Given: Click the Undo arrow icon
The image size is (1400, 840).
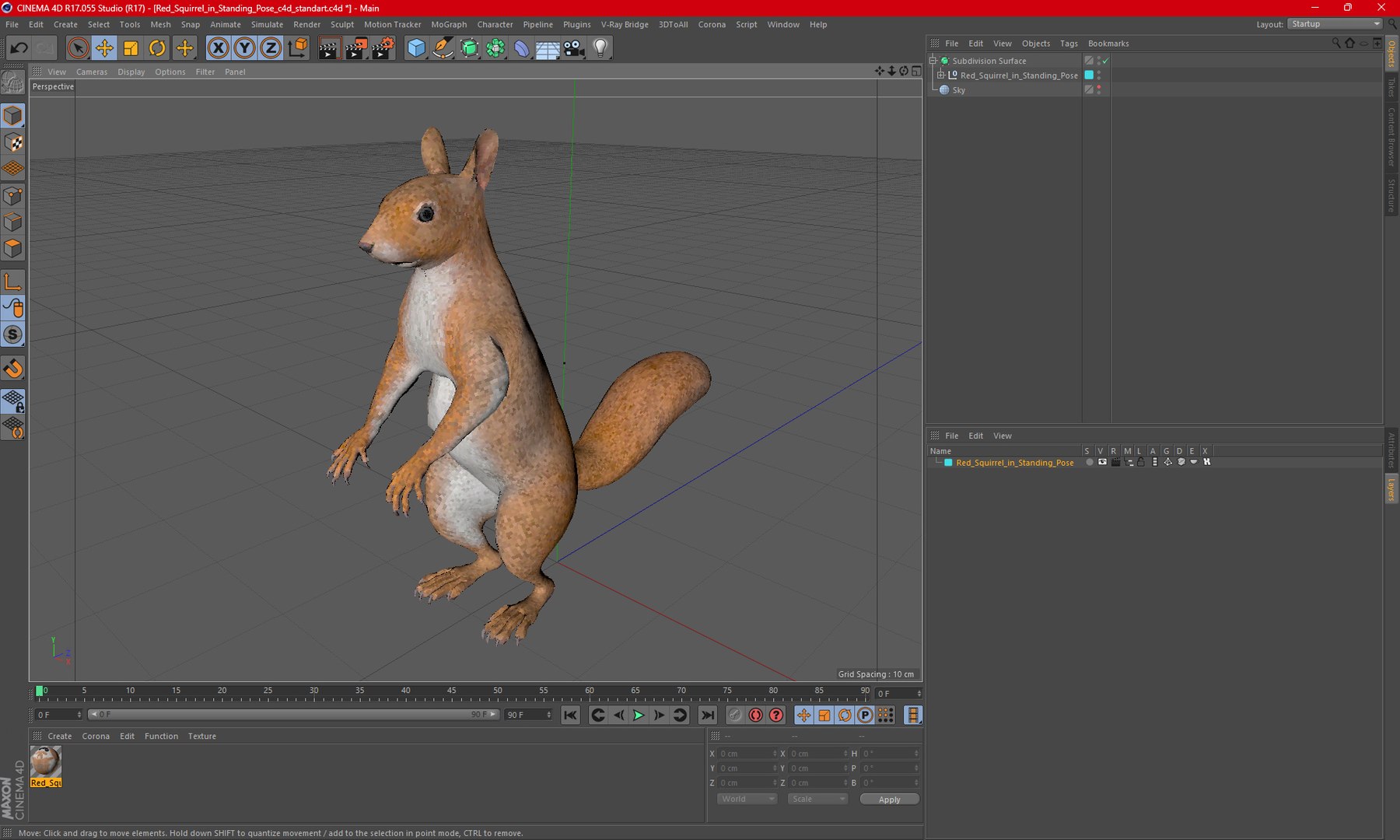Looking at the screenshot, I should [19, 48].
